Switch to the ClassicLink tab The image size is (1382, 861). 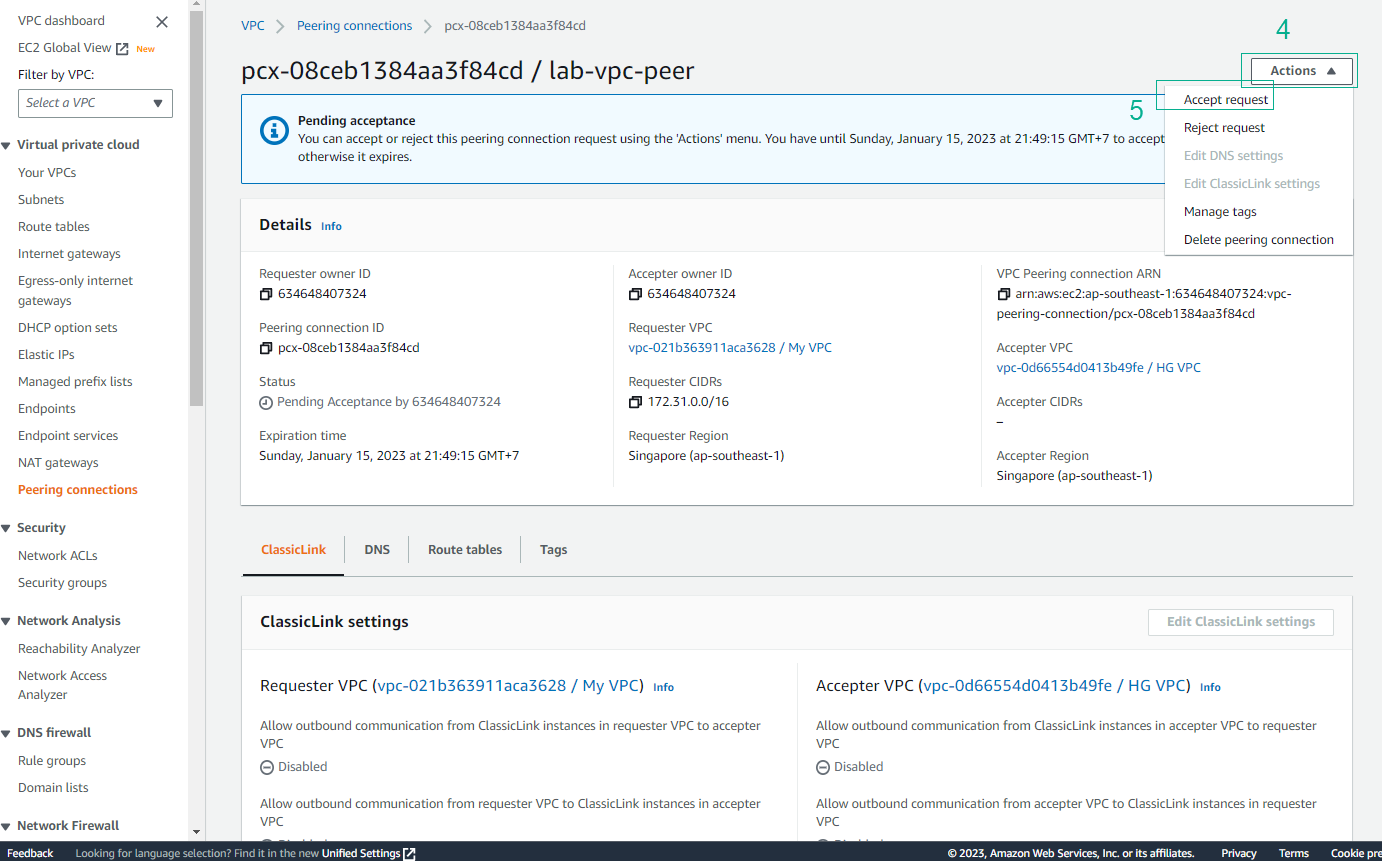pos(293,550)
